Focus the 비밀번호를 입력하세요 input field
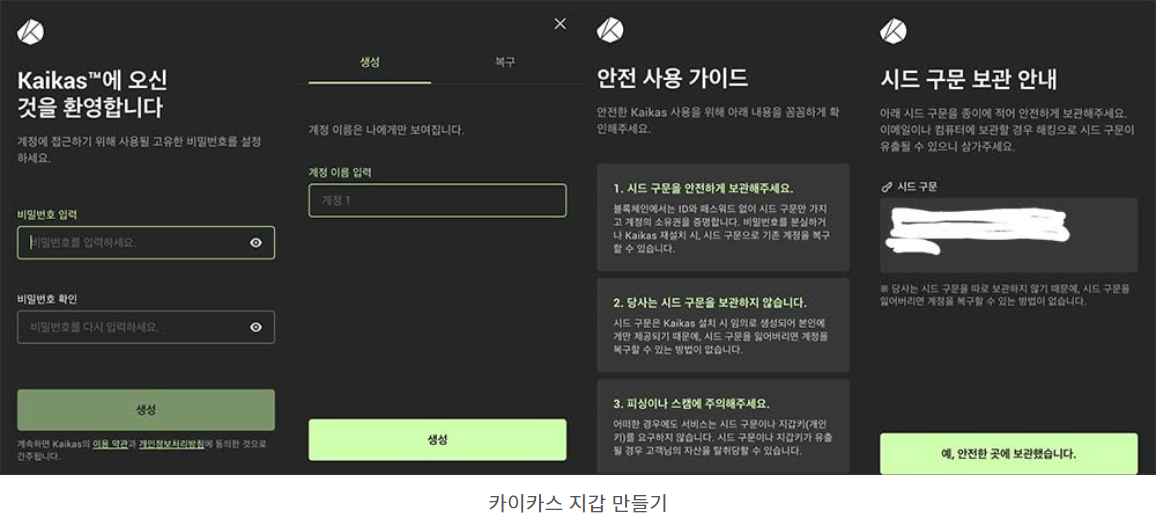Screen dimensions: 1158x520 pos(146,242)
